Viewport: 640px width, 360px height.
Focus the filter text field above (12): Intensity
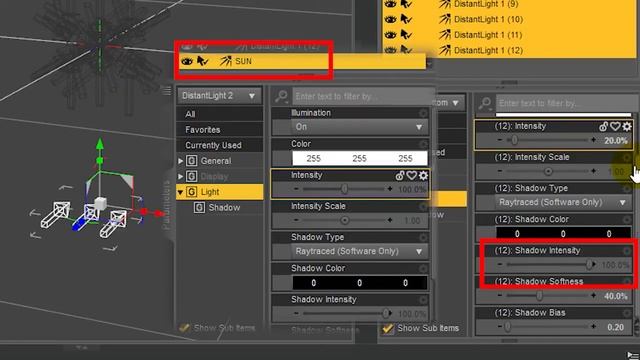coord(564,103)
